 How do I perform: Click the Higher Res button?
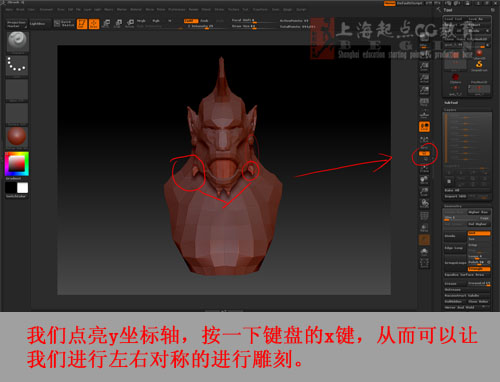click(x=478, y=212)
